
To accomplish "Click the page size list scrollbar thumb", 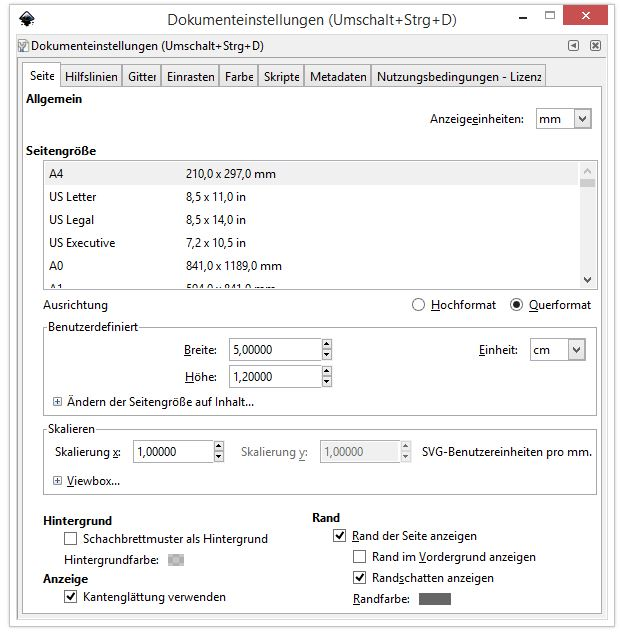I will [588, 183].
